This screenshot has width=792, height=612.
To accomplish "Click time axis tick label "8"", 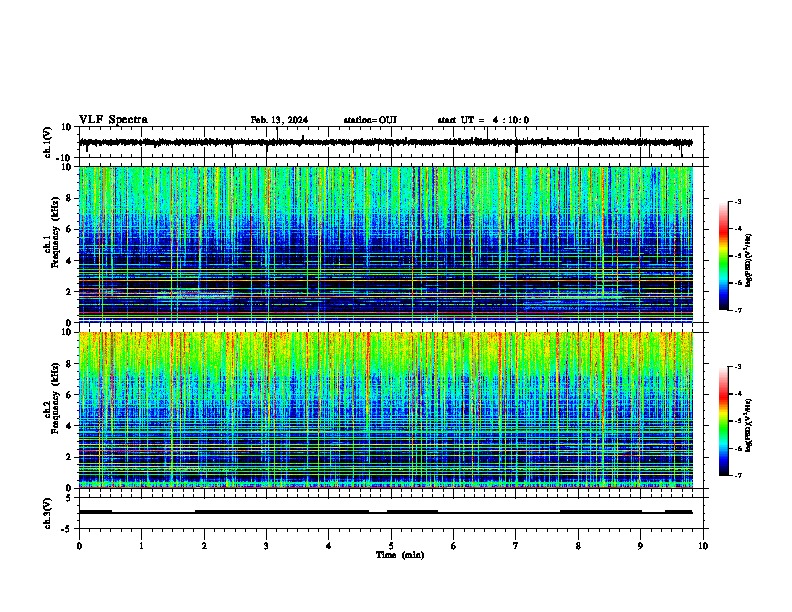I will [x=578, y=546].
